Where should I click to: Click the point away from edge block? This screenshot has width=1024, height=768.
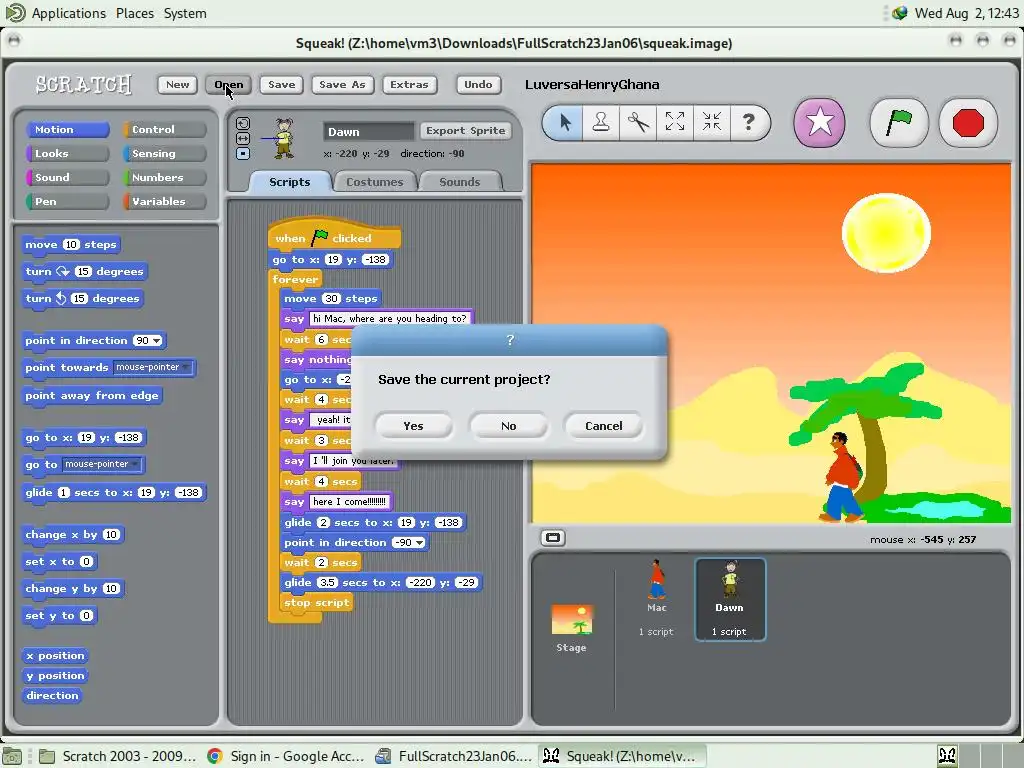(92, 396)
